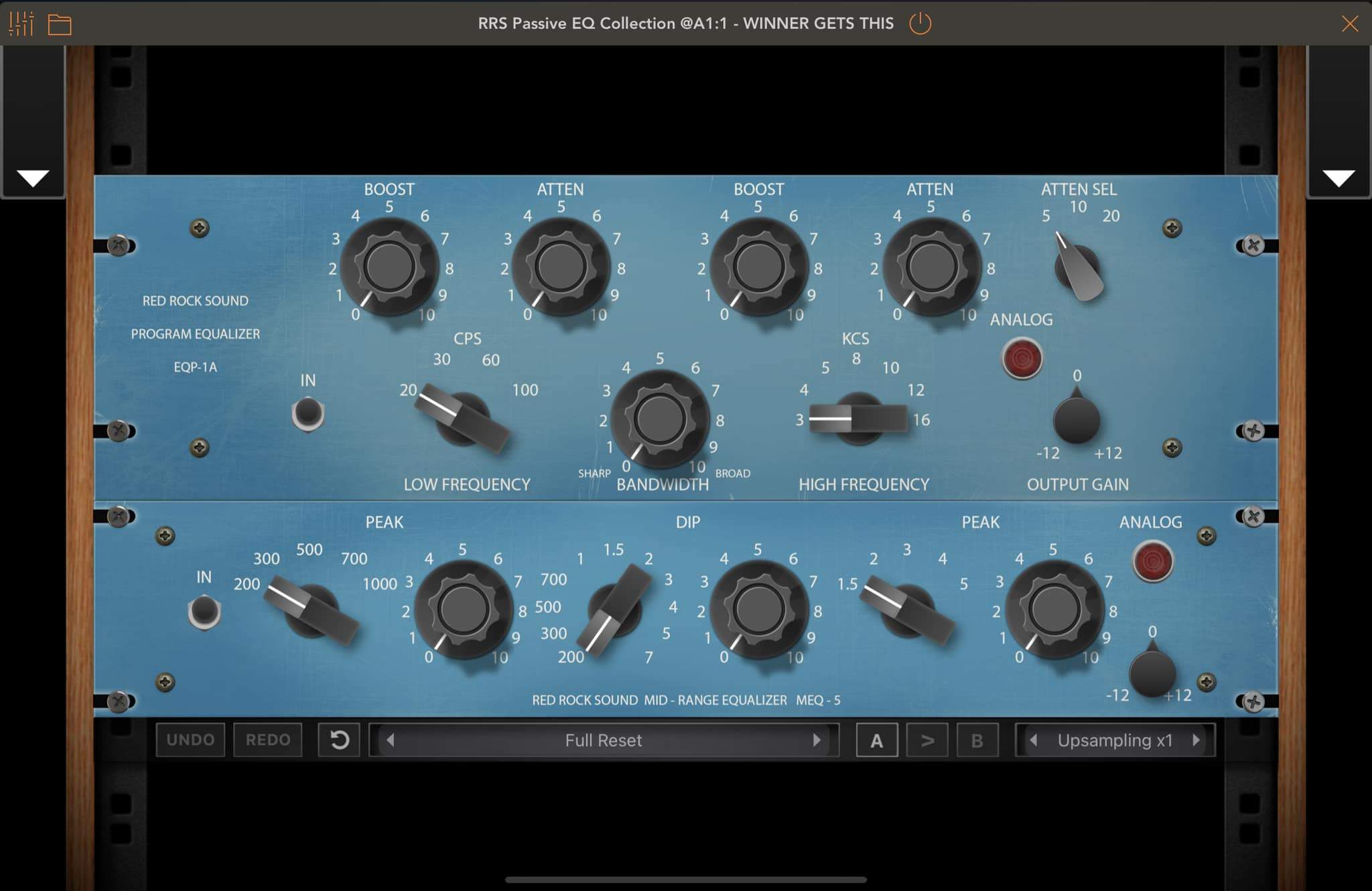The width and height of the screenshot is (1372, 891).
Task: Click the CPS low frequency selector
Action: [x=462, y=419]
